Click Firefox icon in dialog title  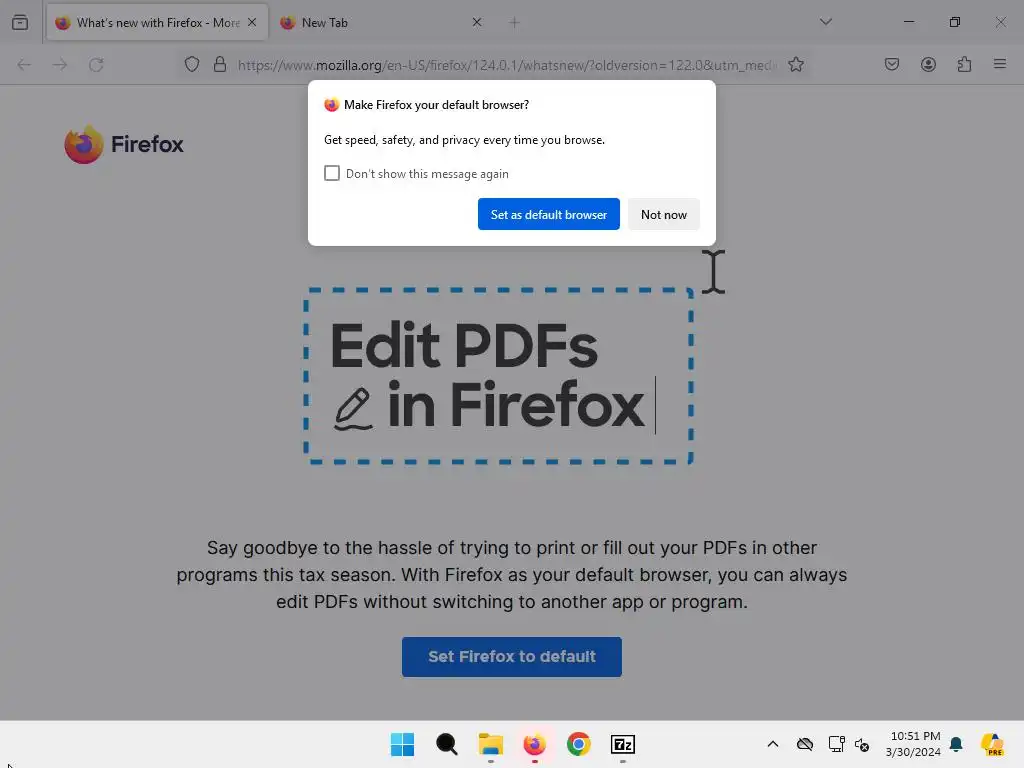click(332, 104)
